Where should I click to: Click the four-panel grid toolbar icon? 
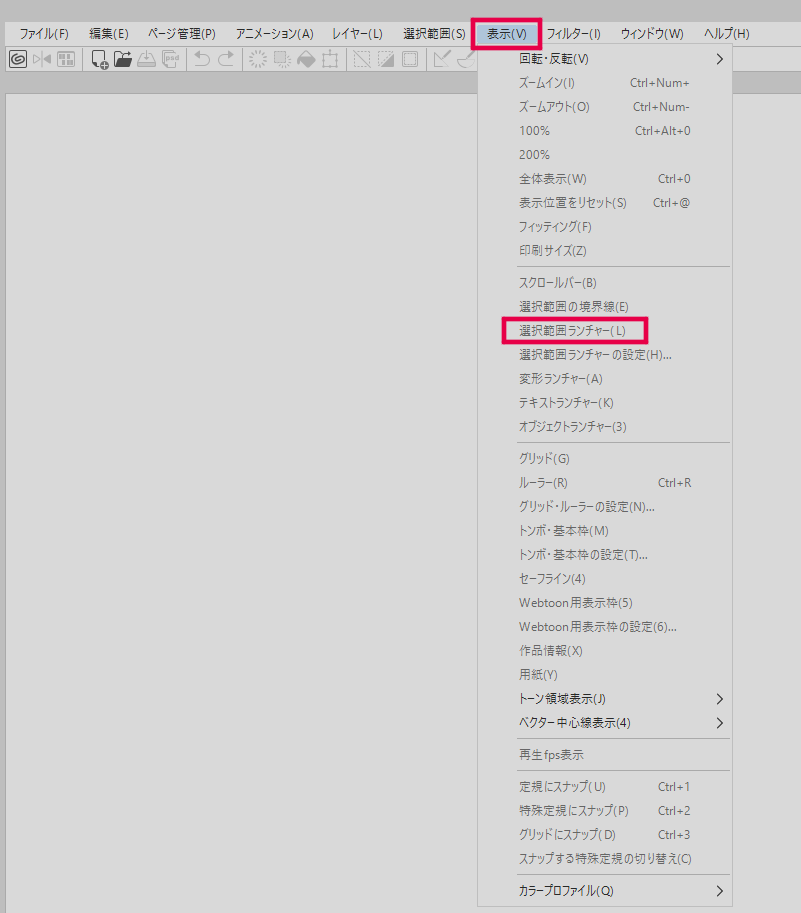pyautogui.click(x=66, y=59)
